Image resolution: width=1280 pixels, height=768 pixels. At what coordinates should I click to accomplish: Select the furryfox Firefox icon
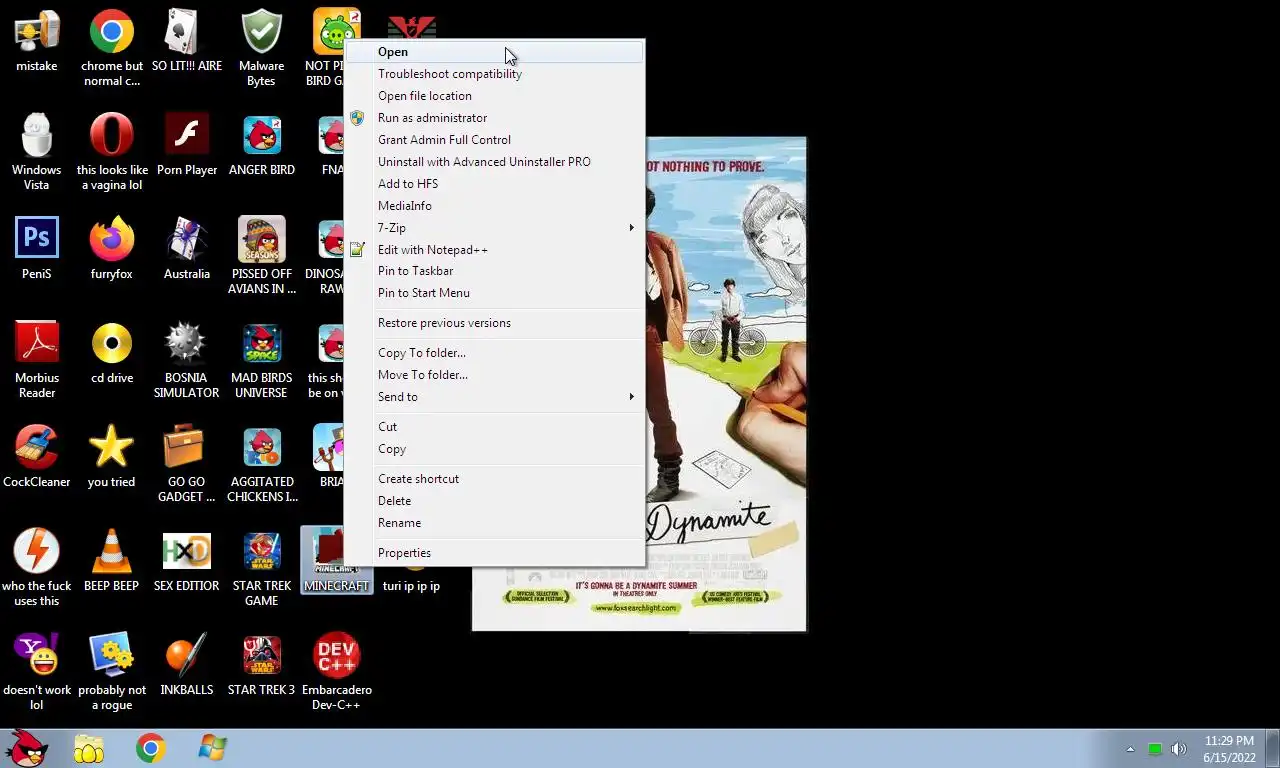click(112, 249)
